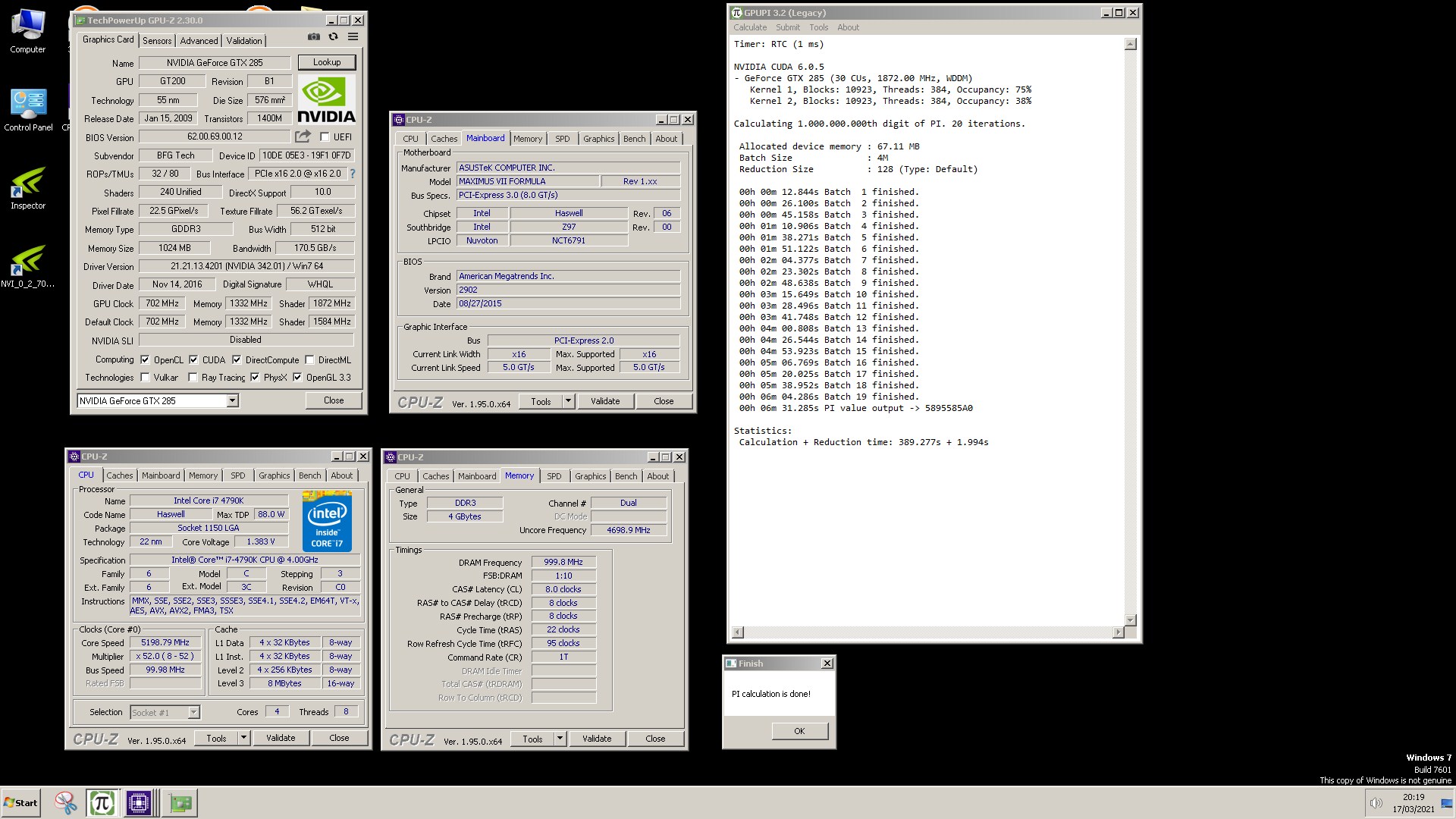The width and height of the screenshot is (1456, 819).
Task: Open Tools dropdown arrow in CPU-Z Memory window
Action: [560, 739]
